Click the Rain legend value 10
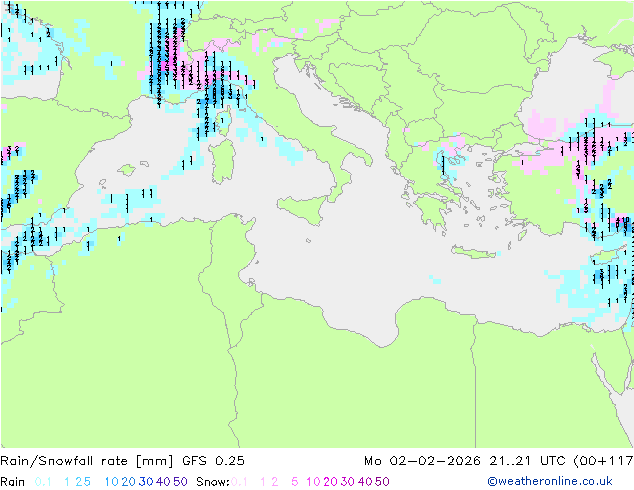 click(x=112, y=482)
